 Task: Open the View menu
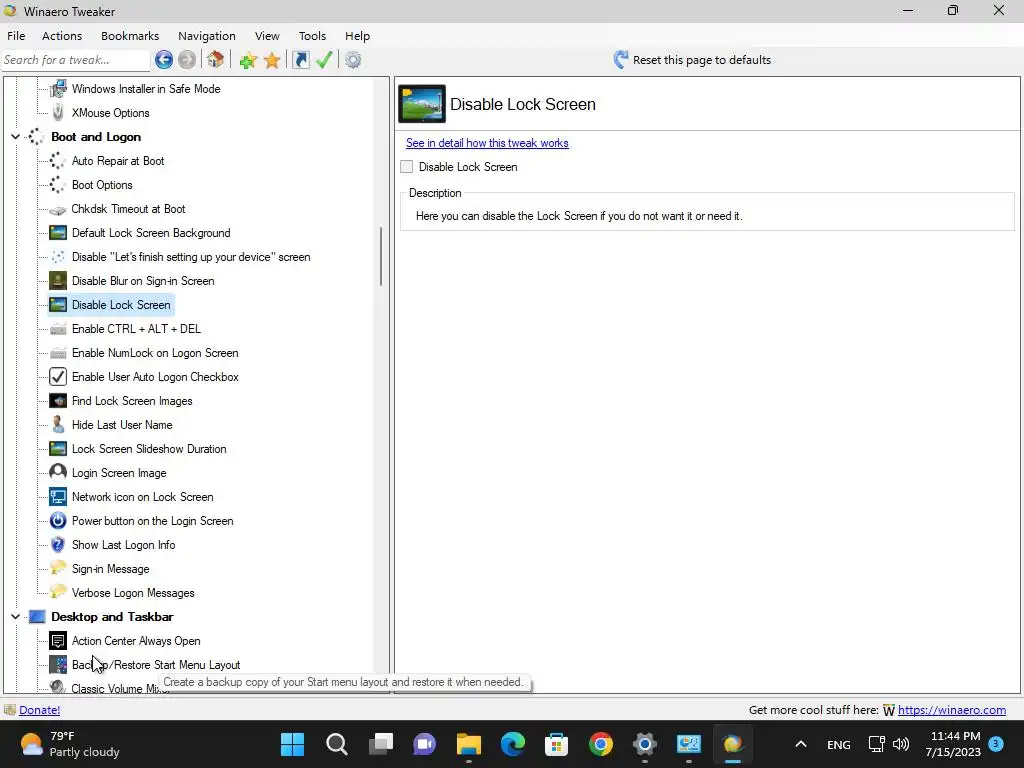pos(267,36)
